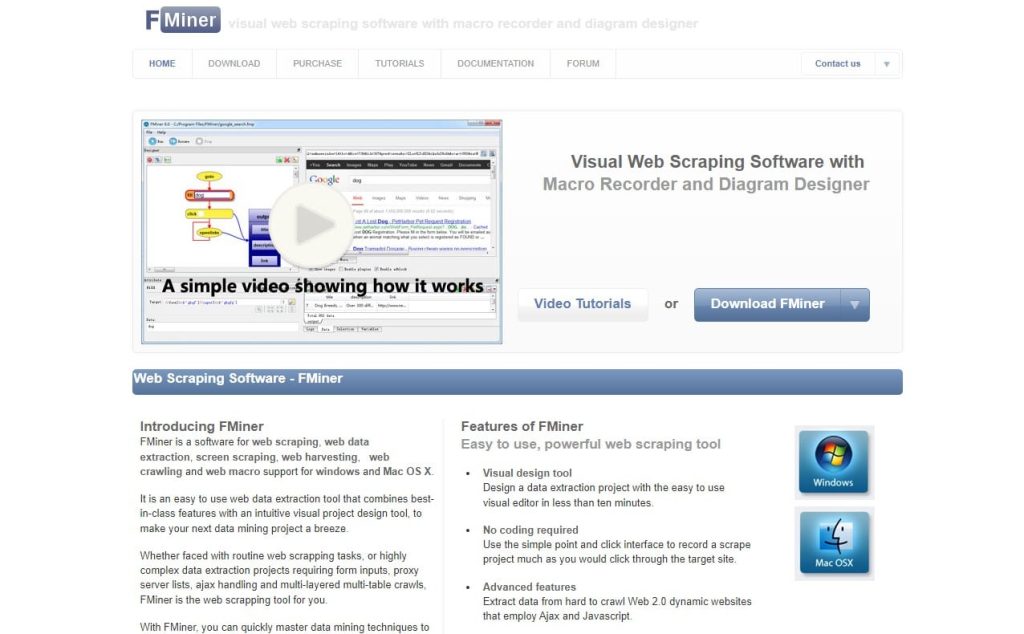Open the TUTORIALS nav item
1024x634 pixels.
coord(400,64)
